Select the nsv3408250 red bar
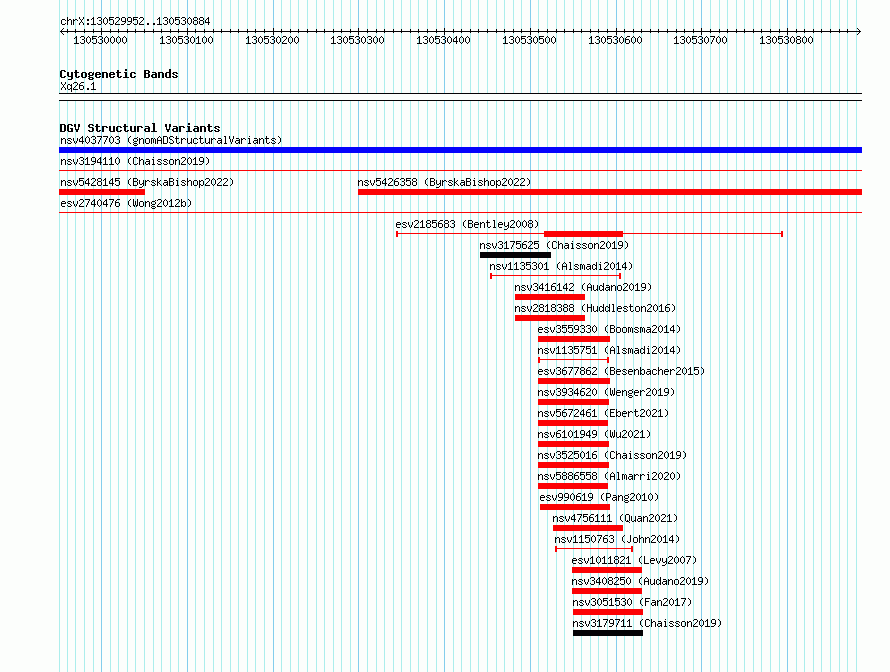Image resolution: width=890 pixels, height=672 pixels. click(x=607, y=591)
